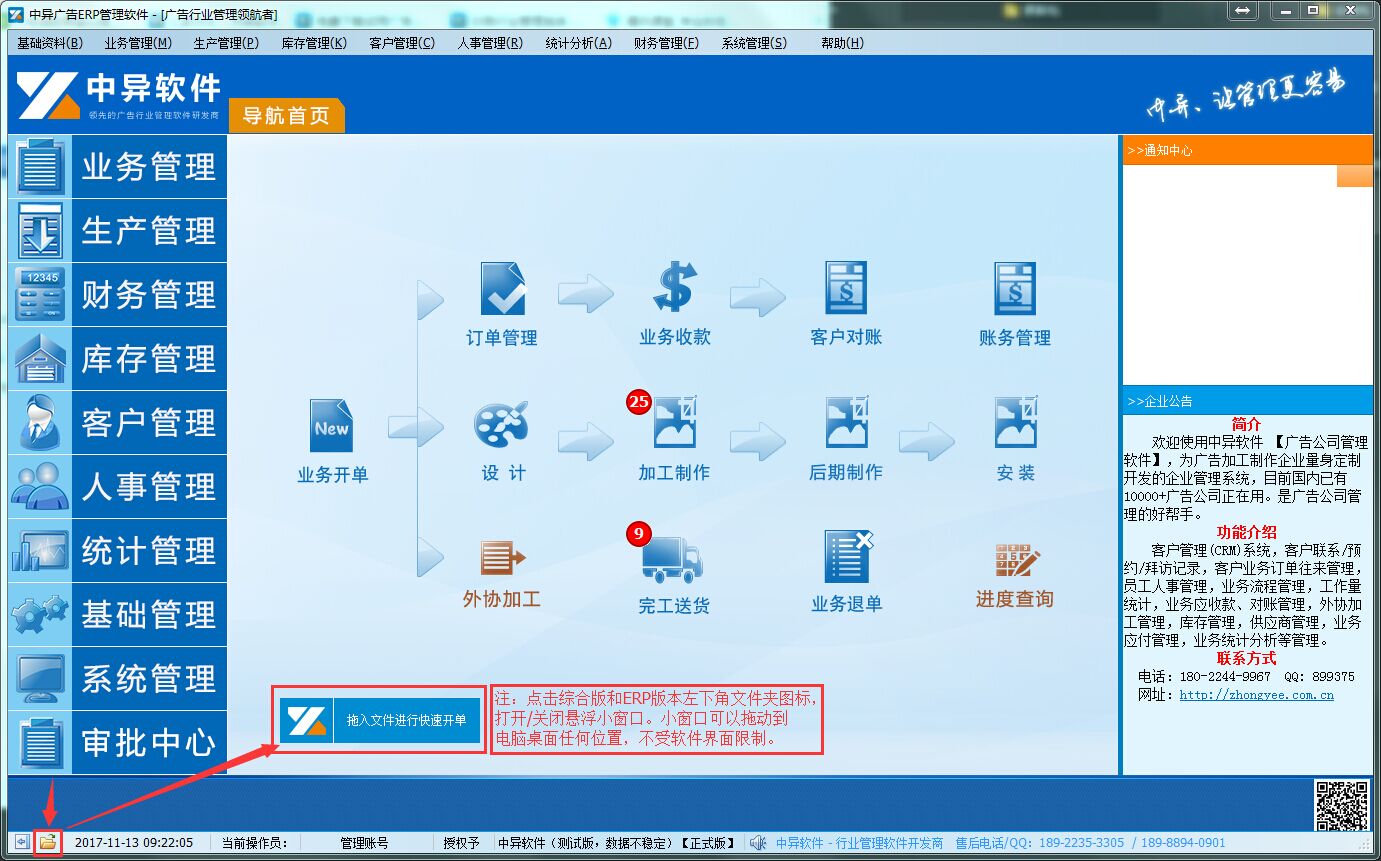The width and height of the screenshot is (1381, 861).
Task: Open the 系统管理 sidebar module
Action: 117,678
